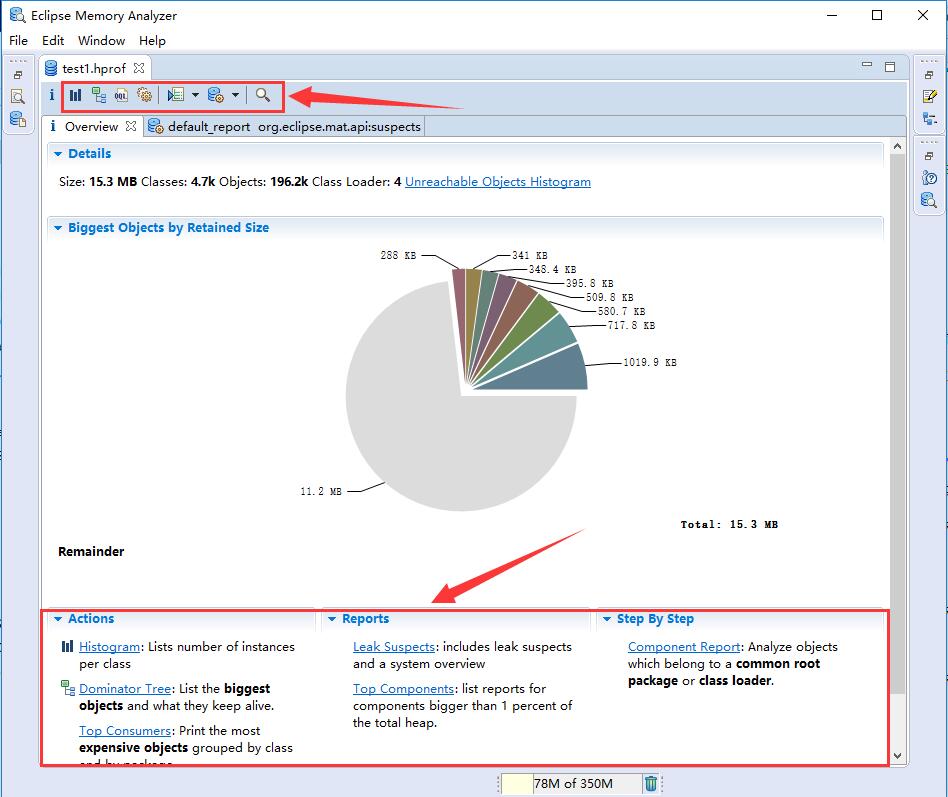Collapse Biggest Objects by Retained Size section

(58, 228)
